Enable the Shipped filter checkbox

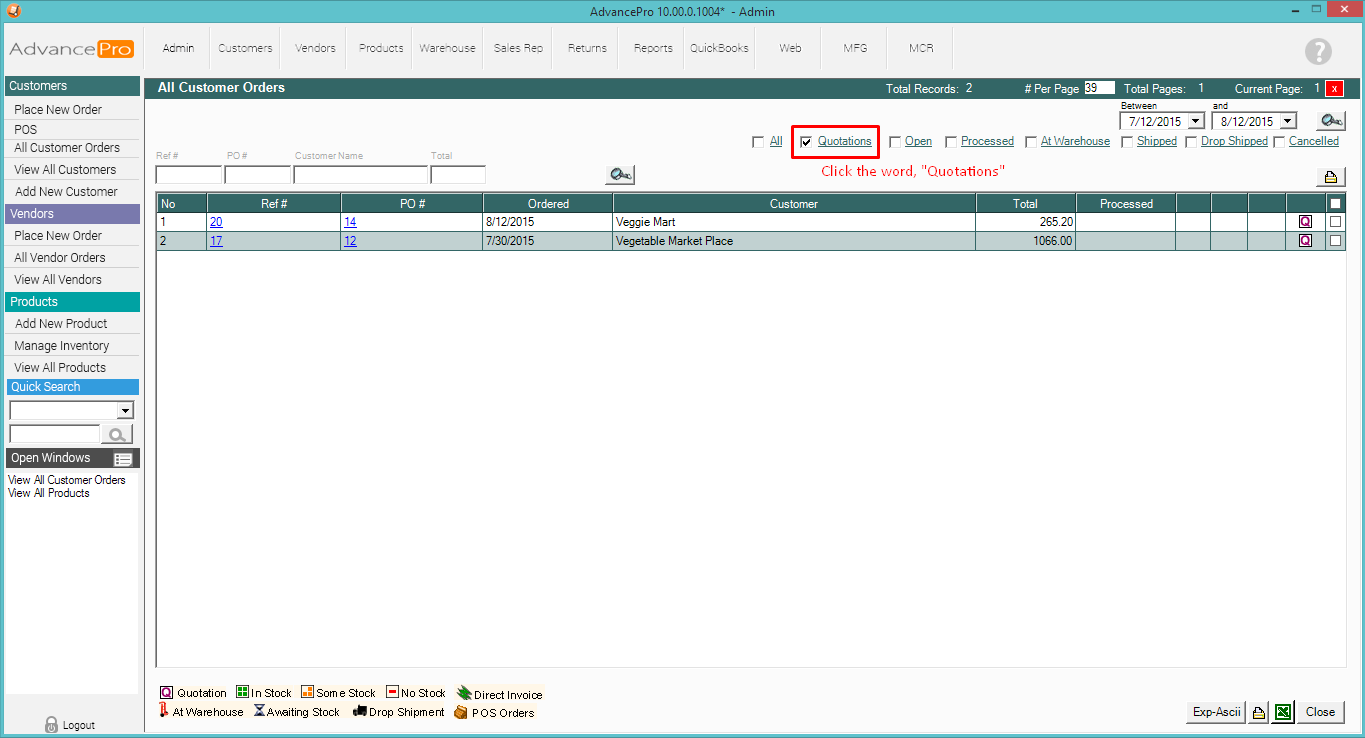point(1127,142)
